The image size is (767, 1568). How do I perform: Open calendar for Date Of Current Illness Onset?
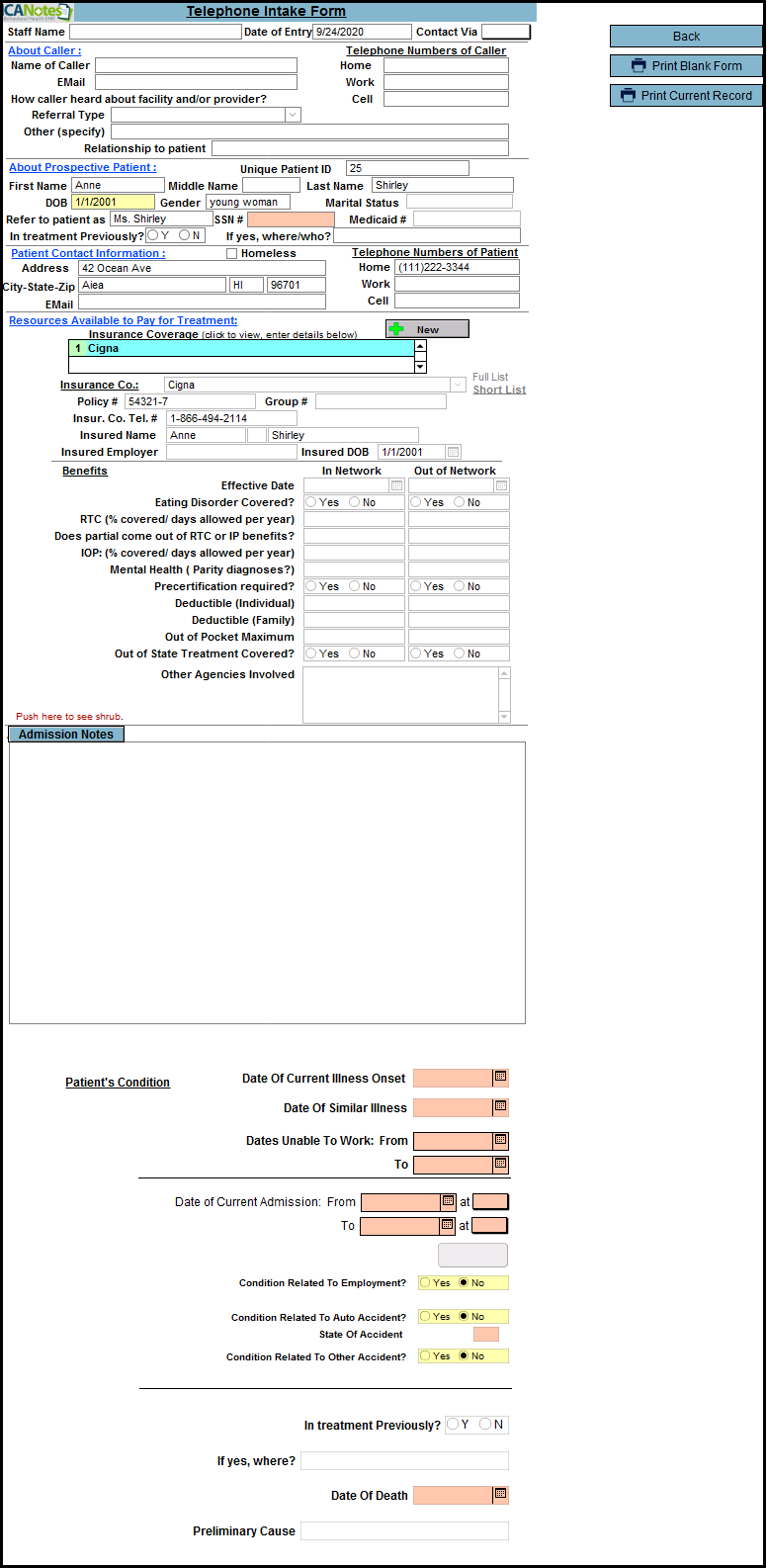click(500, 1077)
